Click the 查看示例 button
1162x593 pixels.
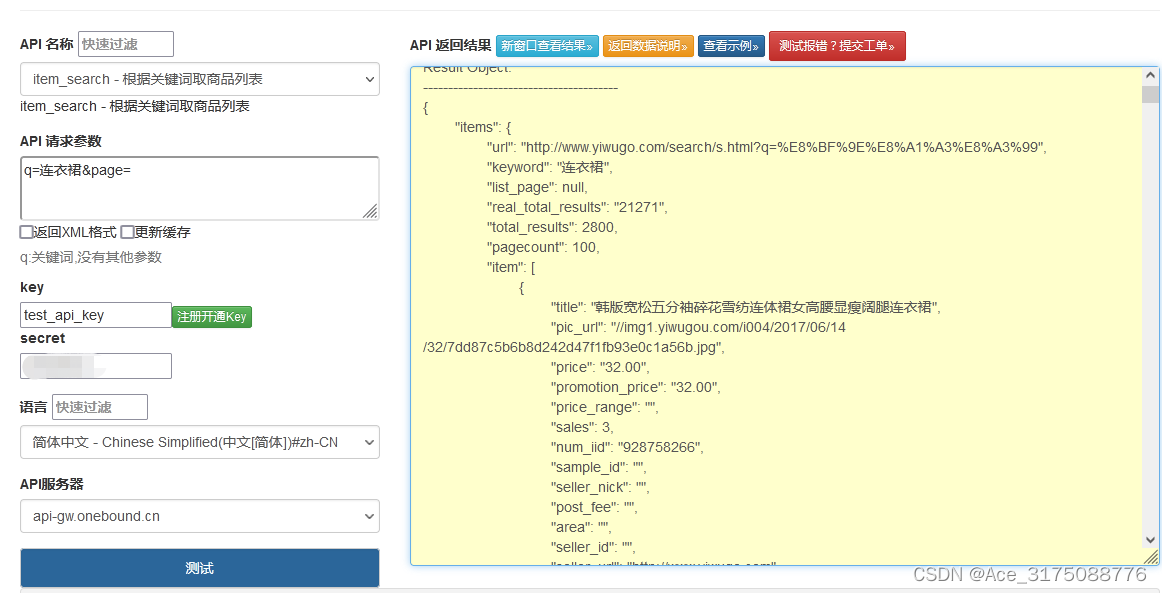tap(731, 46)
